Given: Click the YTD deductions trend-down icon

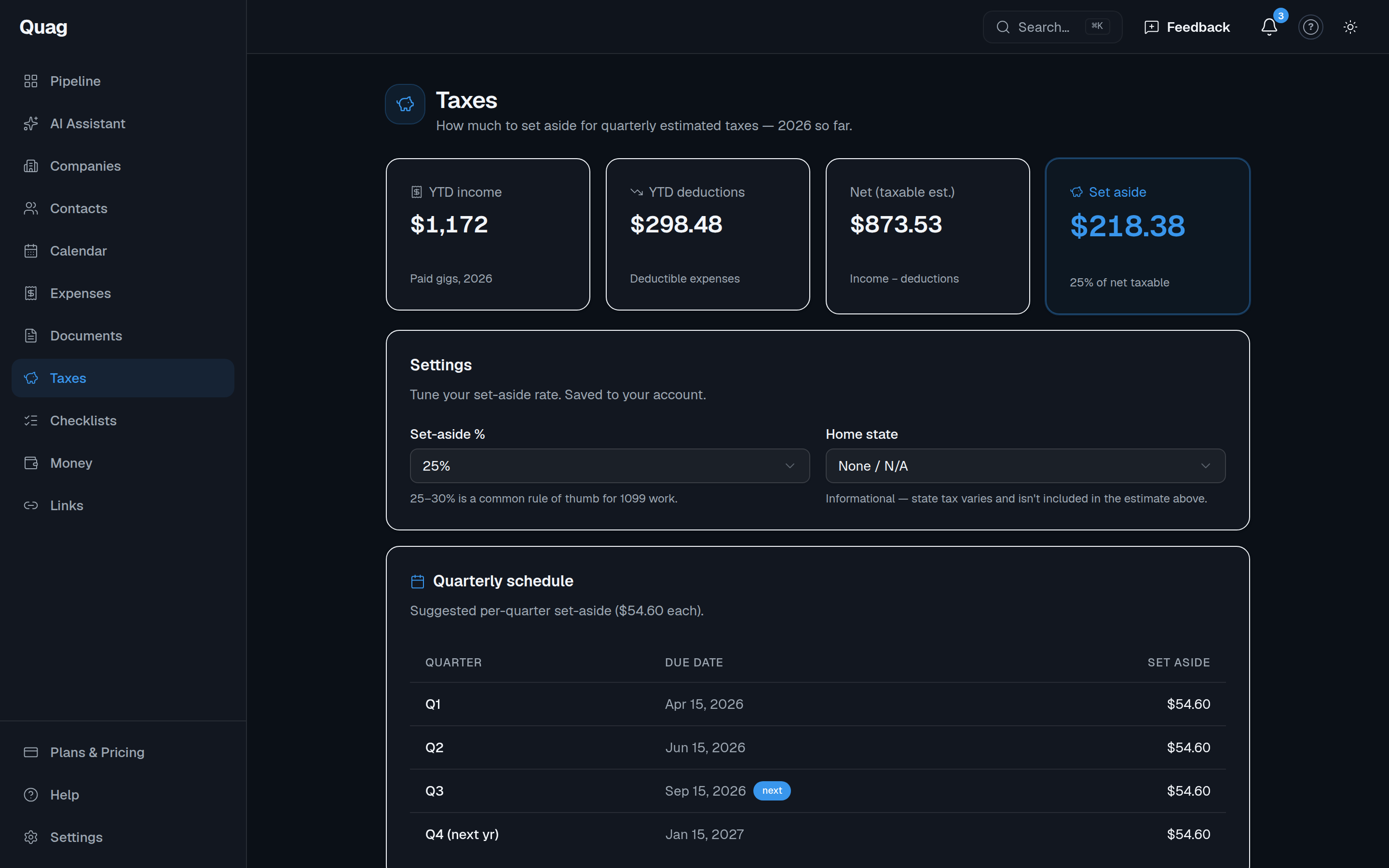Looking at the screenshot, I should point(637,192).
